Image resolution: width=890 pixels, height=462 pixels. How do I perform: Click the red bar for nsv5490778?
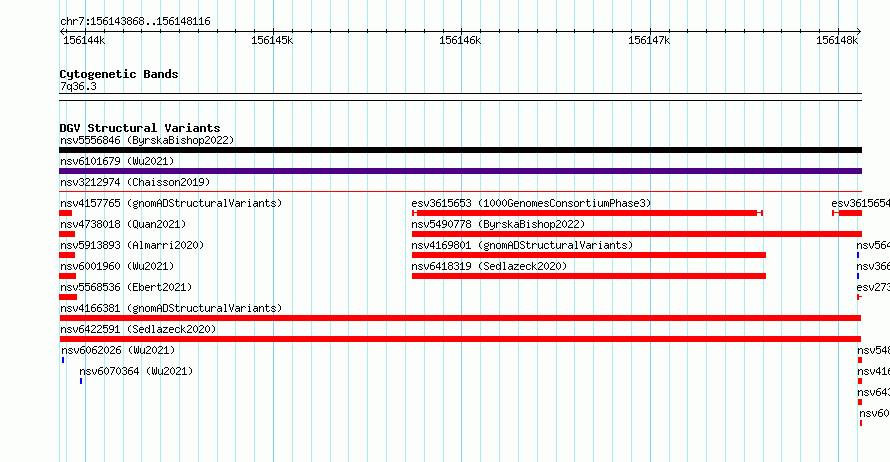[637, 234]
